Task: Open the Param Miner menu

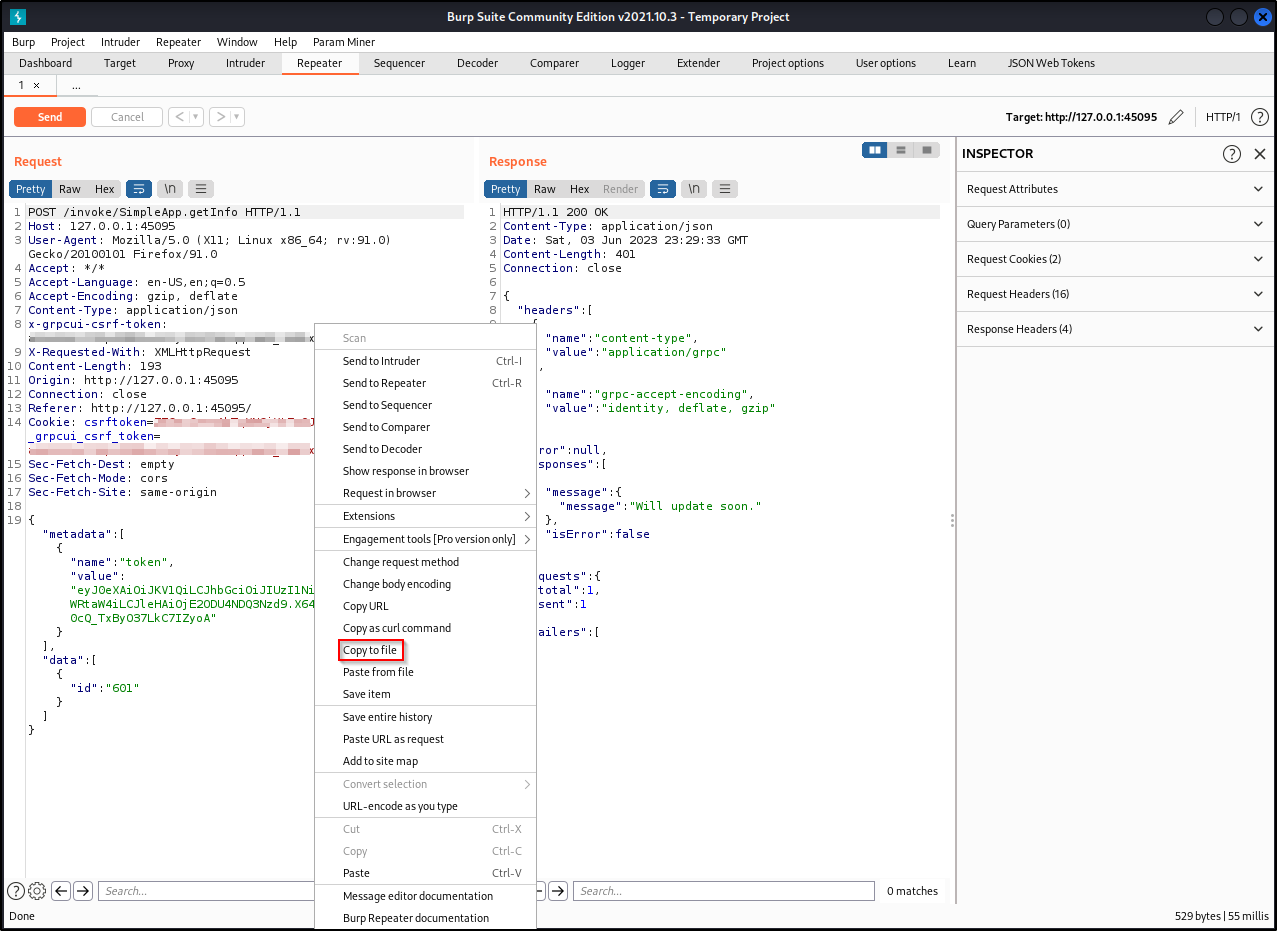Action: 344,42
